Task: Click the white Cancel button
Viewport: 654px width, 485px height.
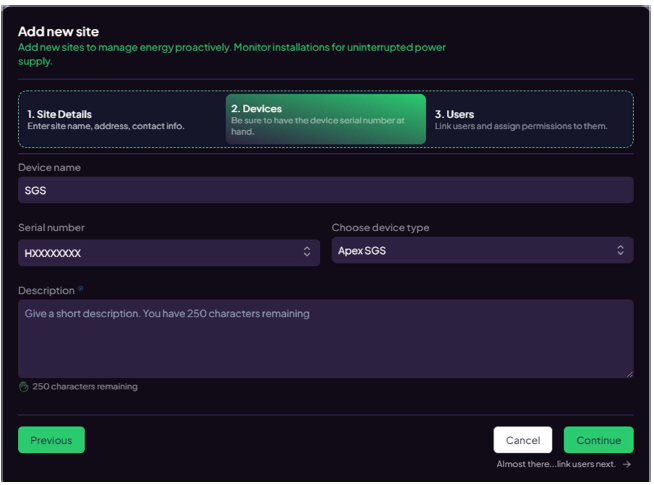Action: click(523, 440)
